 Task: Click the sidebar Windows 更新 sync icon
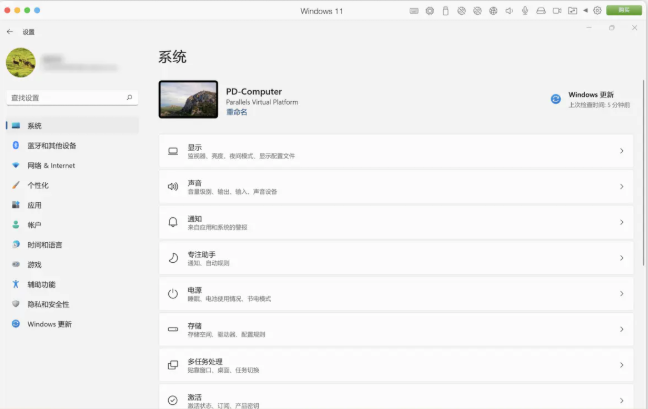coord(16,323)
